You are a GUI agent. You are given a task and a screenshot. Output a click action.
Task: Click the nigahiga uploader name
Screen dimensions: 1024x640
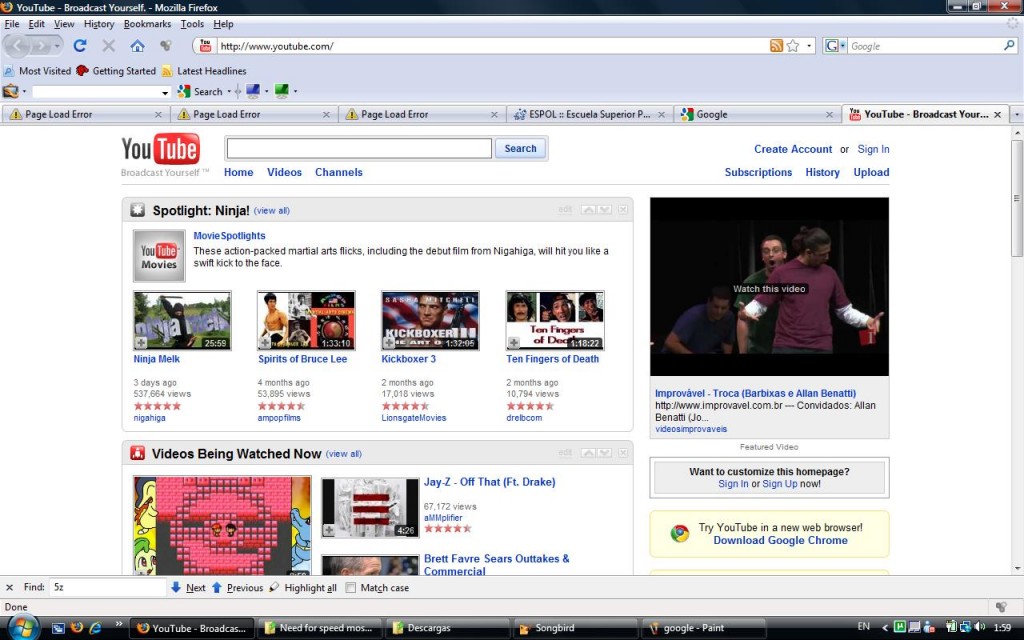pos(150,418)
